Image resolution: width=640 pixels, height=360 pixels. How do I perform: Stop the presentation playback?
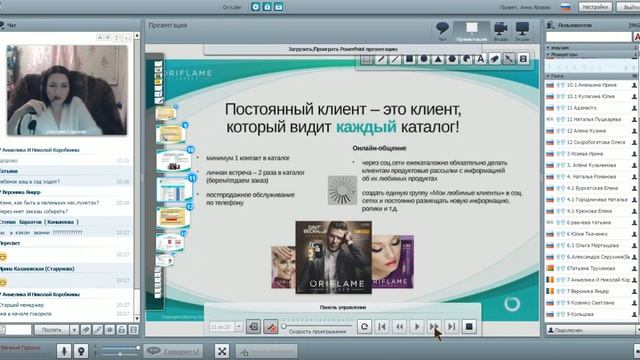click(x=469, y=327)
